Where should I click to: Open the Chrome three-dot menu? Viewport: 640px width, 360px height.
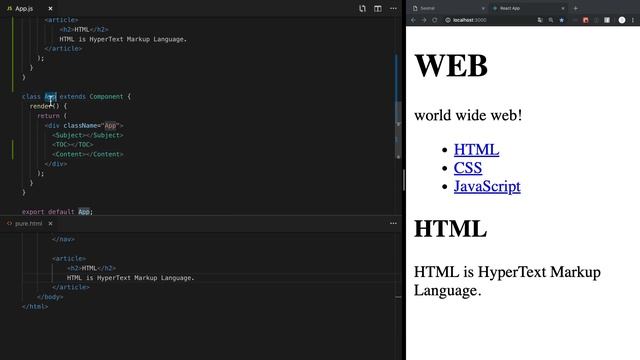(633, 20)
